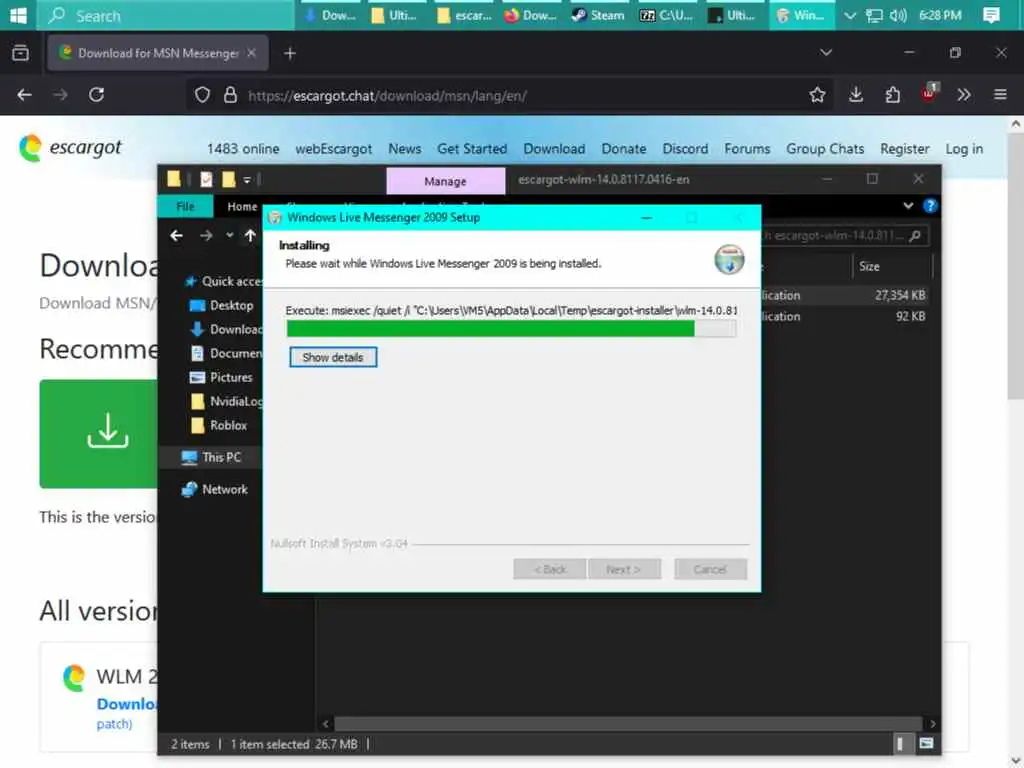Expand hidden system tray icons chevron

[x=850, y=16]
